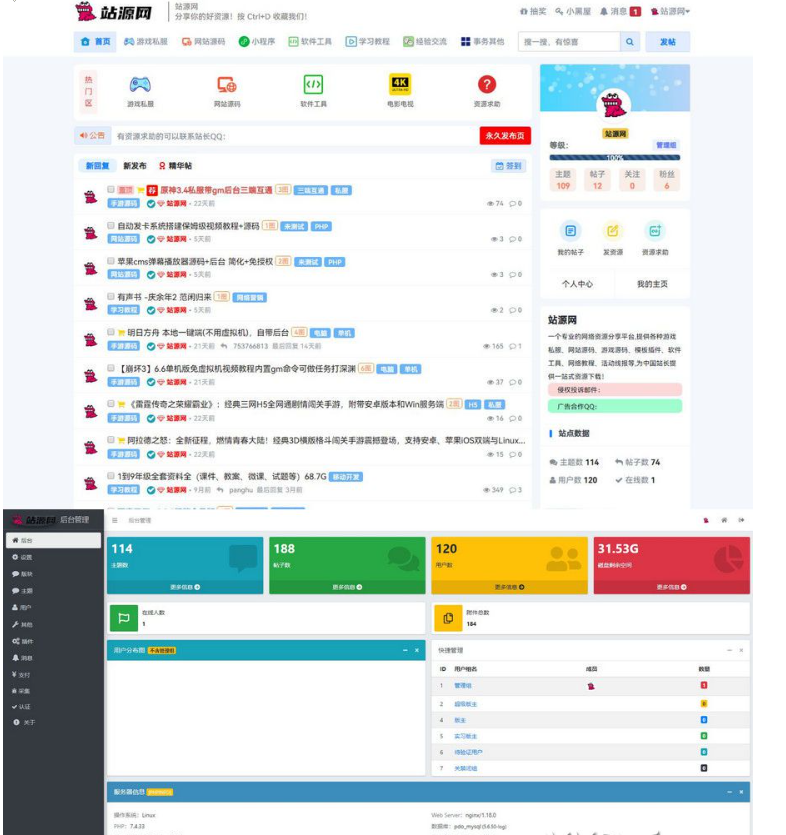This screenshot has height=835, width=786.
Task: Toggle the admin sidebar hamburger menu icon
Action: coord(114,520)
